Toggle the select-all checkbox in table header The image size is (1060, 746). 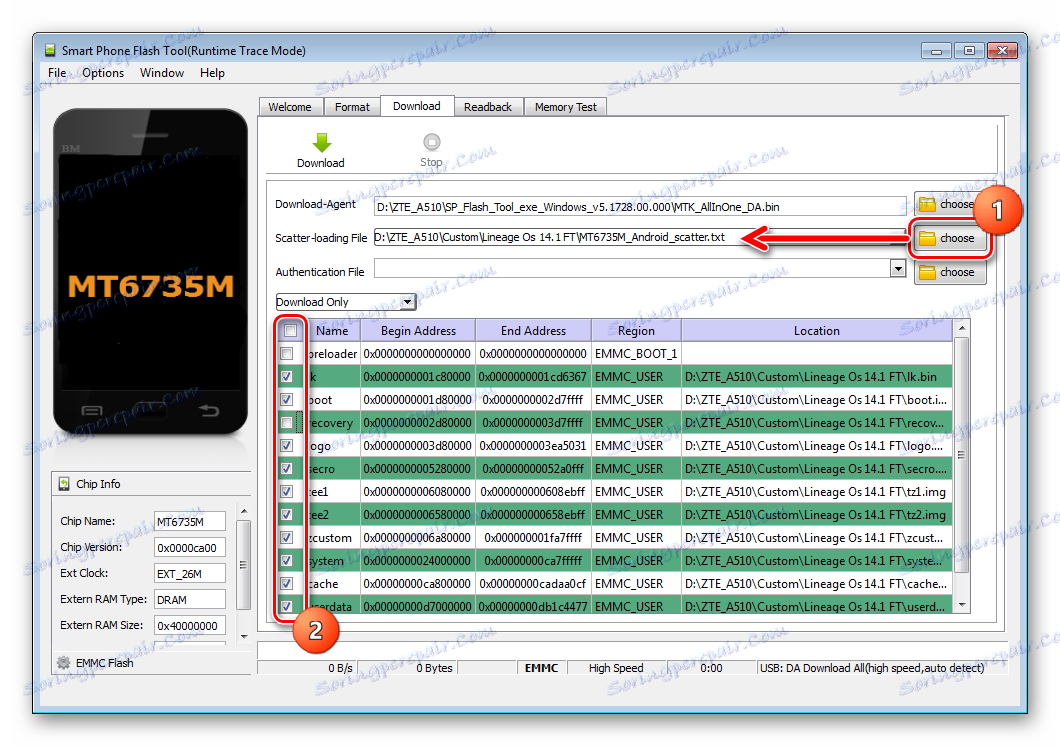291,330
